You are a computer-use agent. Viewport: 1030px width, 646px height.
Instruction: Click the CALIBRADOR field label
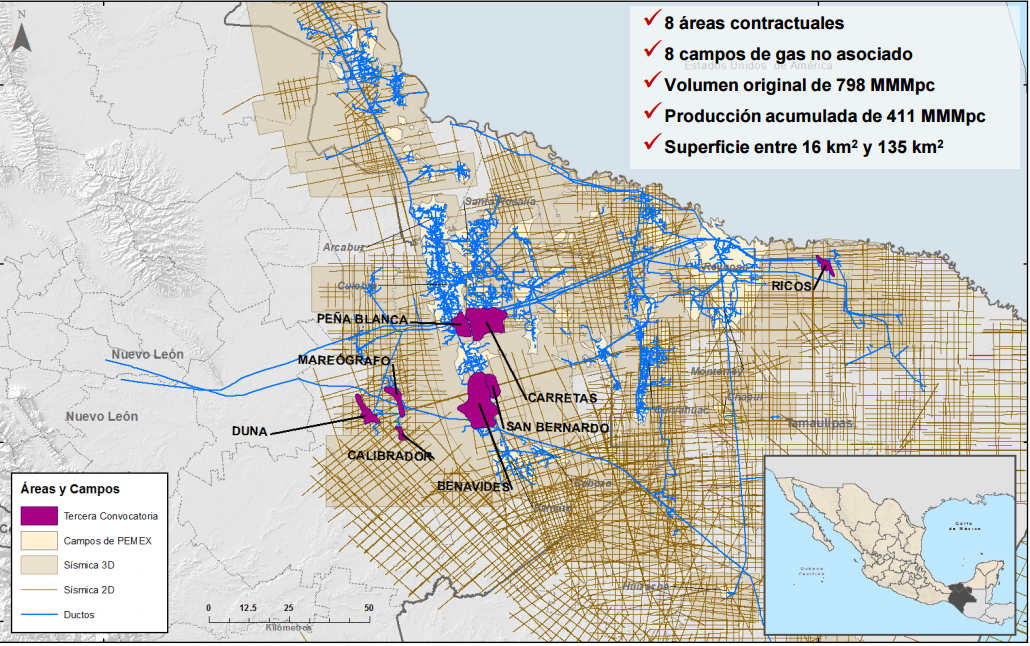pos(390,455)
